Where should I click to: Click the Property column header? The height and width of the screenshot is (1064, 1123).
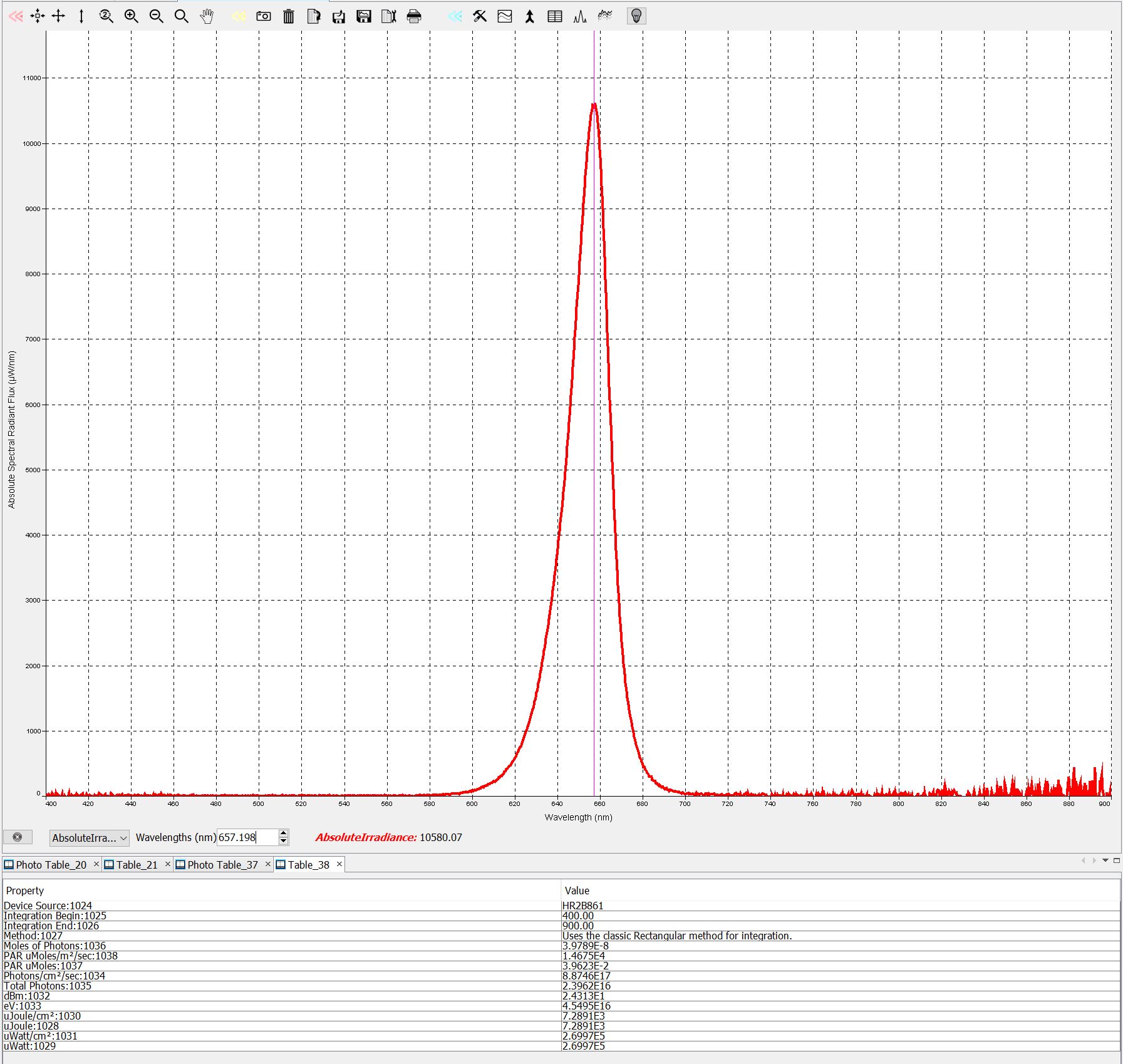point(282,891)
